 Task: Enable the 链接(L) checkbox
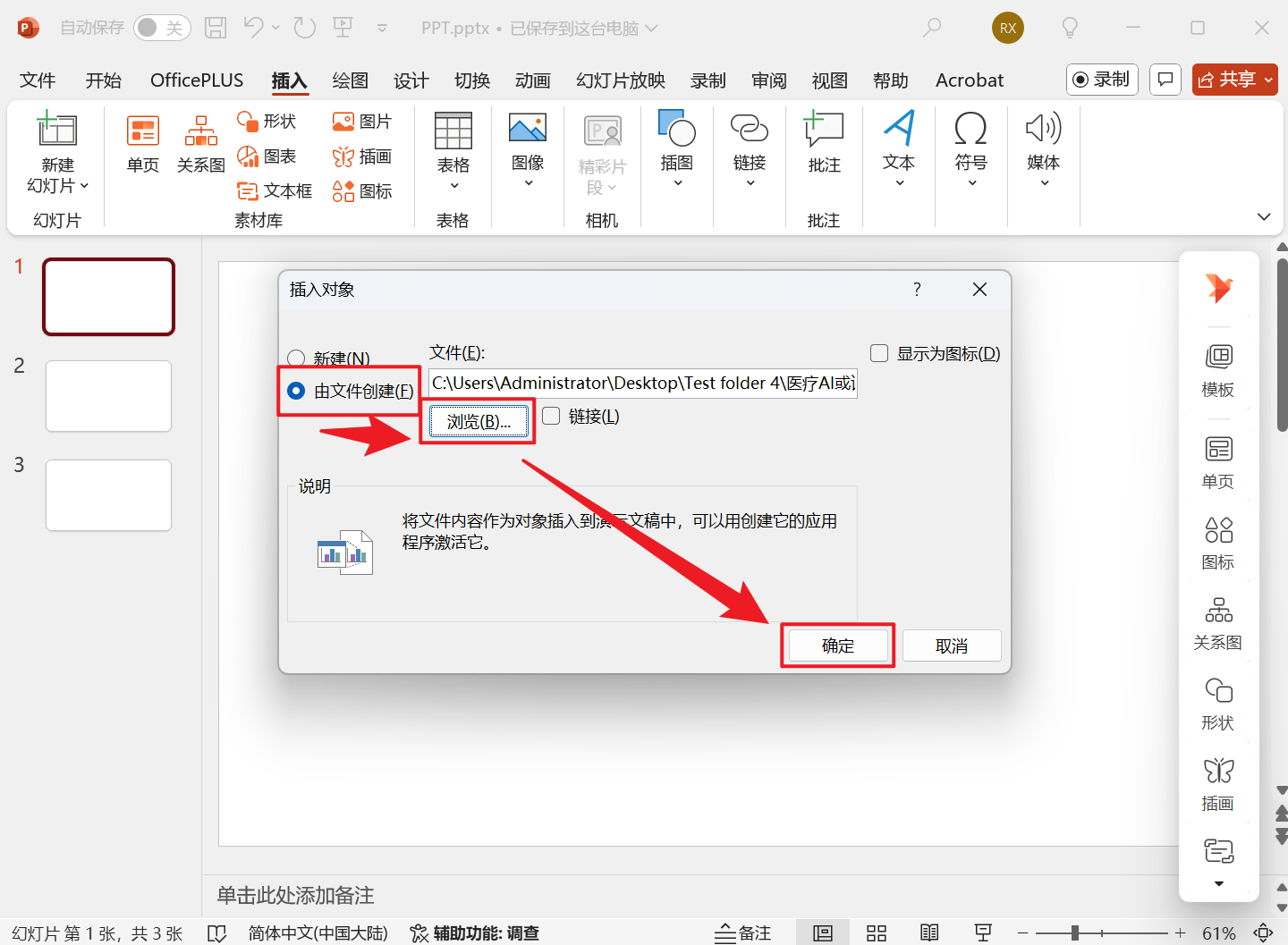point(551,416)
